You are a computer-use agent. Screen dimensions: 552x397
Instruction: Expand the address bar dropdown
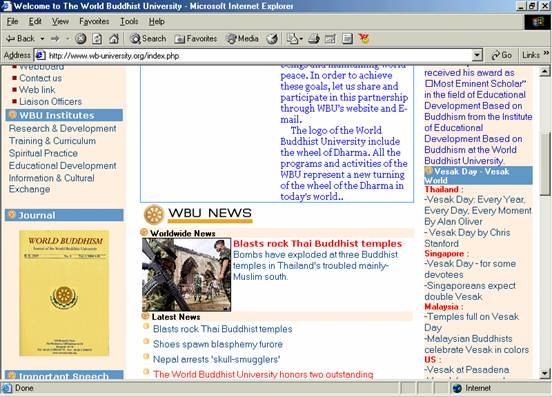click(477, 55)
